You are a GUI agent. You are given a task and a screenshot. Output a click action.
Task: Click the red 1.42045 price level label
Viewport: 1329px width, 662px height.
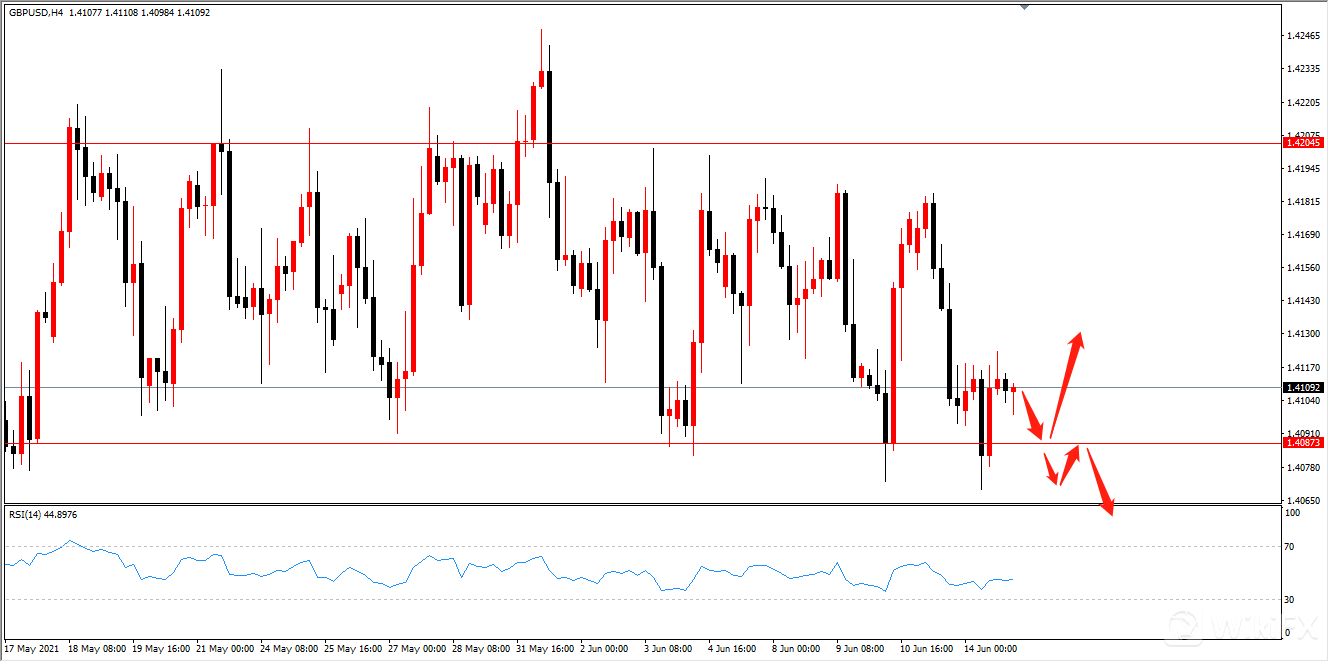point(1303,143)
